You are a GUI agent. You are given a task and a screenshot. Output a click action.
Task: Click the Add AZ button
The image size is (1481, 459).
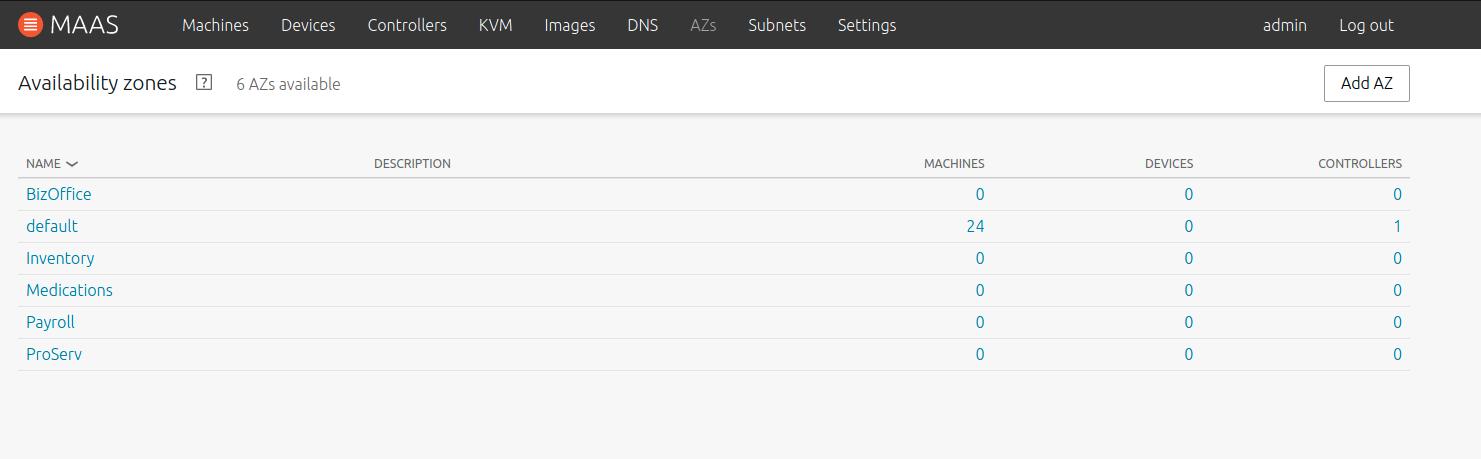click(1366, 83)
